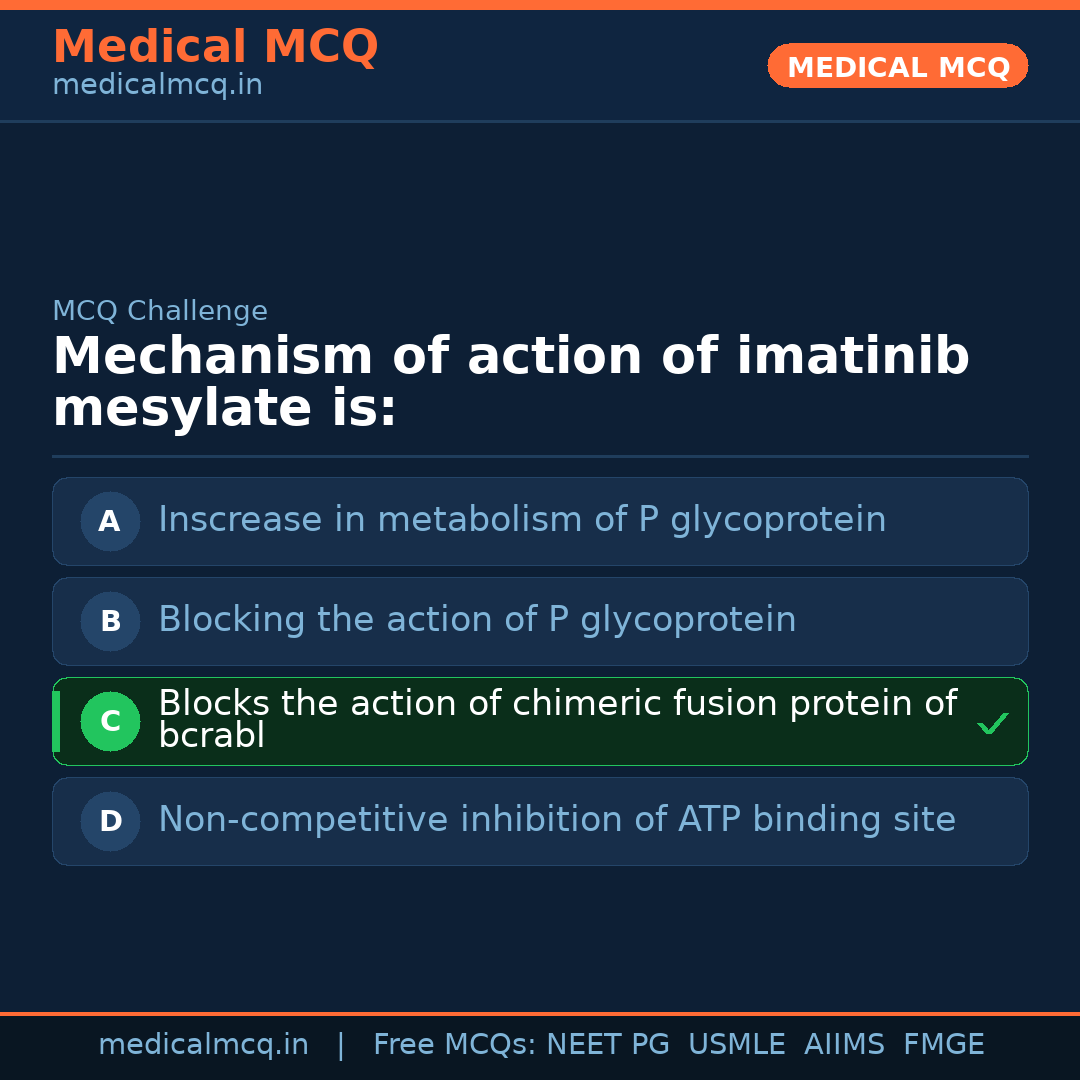Open the medicalmcq.in link under the header
This screenshot has height=1080, width=1080.
click(x=157, y=86)
